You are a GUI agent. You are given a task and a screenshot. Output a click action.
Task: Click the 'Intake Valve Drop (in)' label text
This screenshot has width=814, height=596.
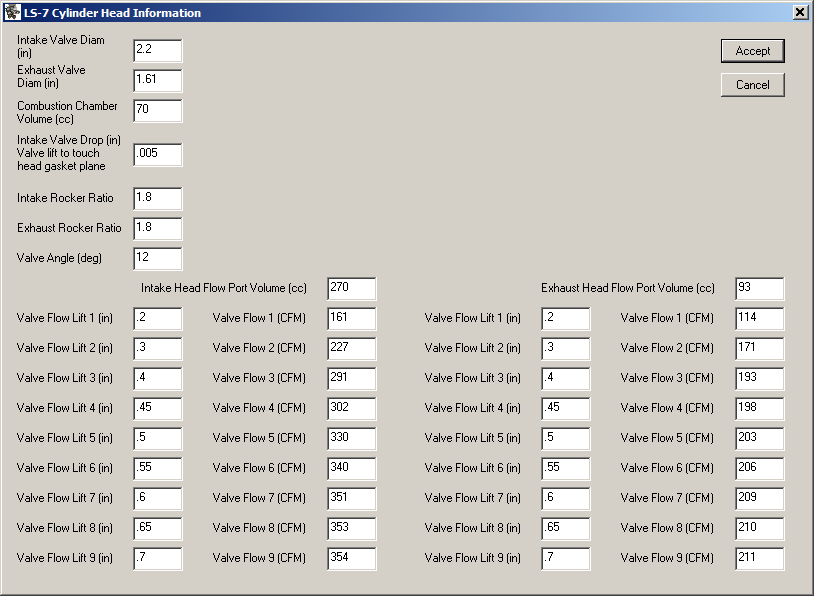[69, 140]
